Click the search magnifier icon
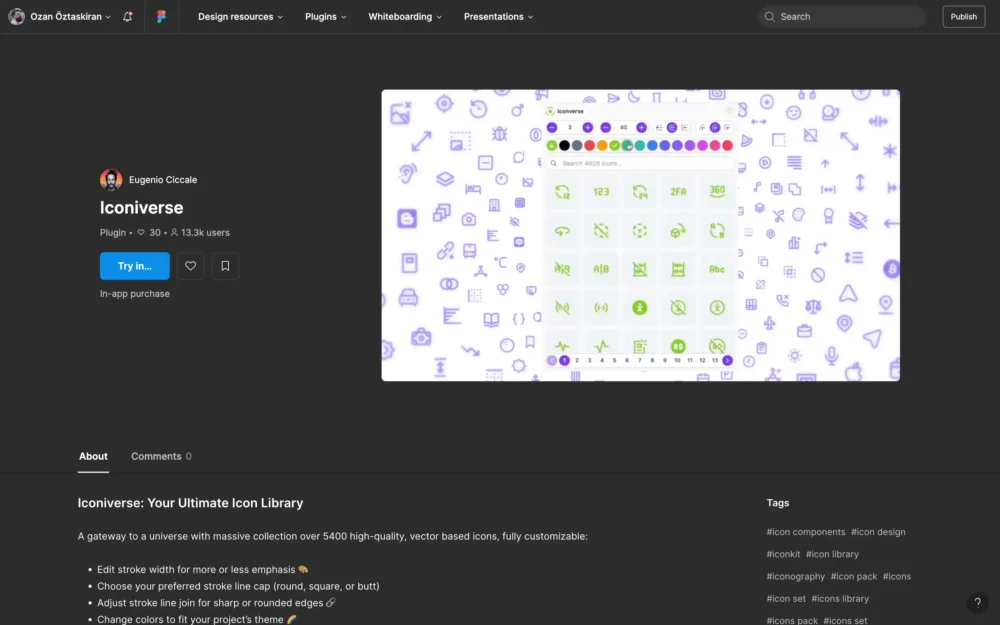The image size is (1000, 625). point(770,17)
